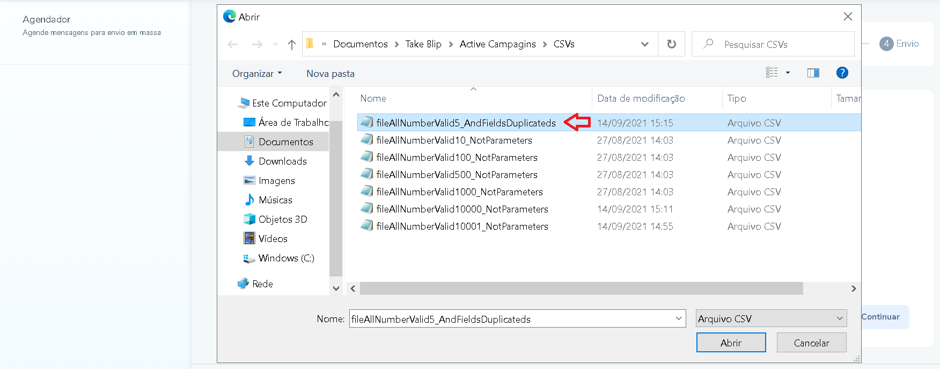The width and height of the screenshot is (940, 369).
Task: Click Nova pasta toolbar item
Action: [330, 74]
